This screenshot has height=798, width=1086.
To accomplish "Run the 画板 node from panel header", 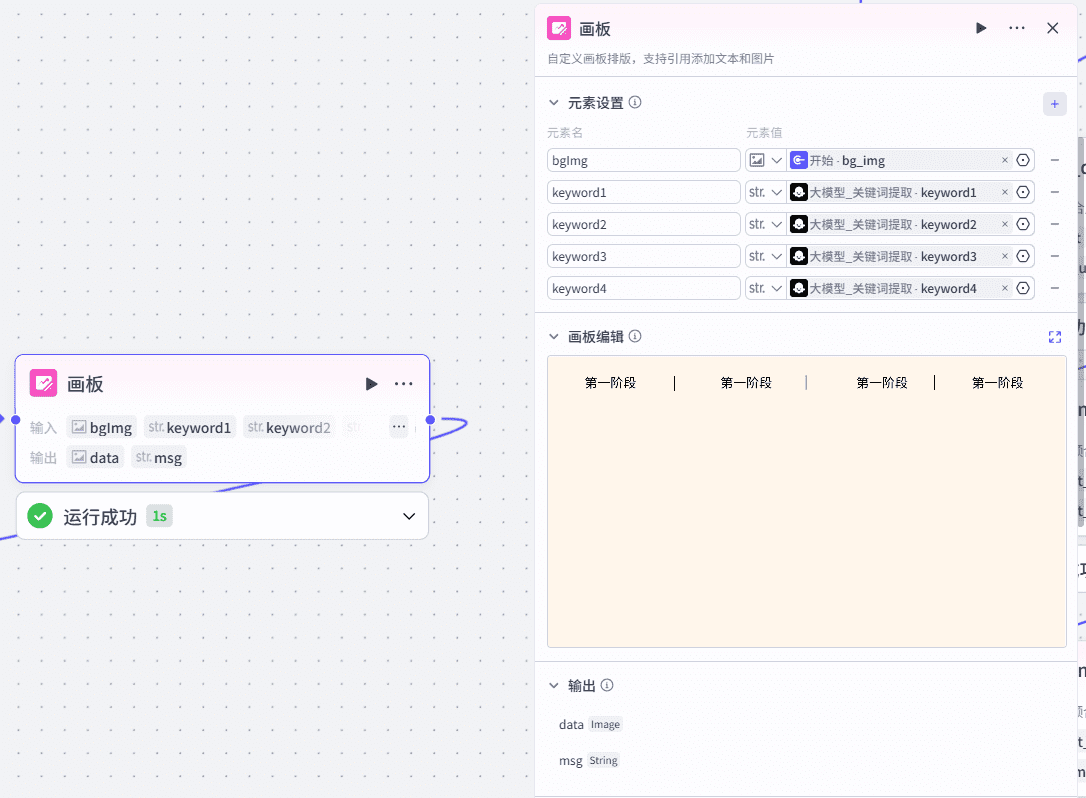I will (981, 28).
